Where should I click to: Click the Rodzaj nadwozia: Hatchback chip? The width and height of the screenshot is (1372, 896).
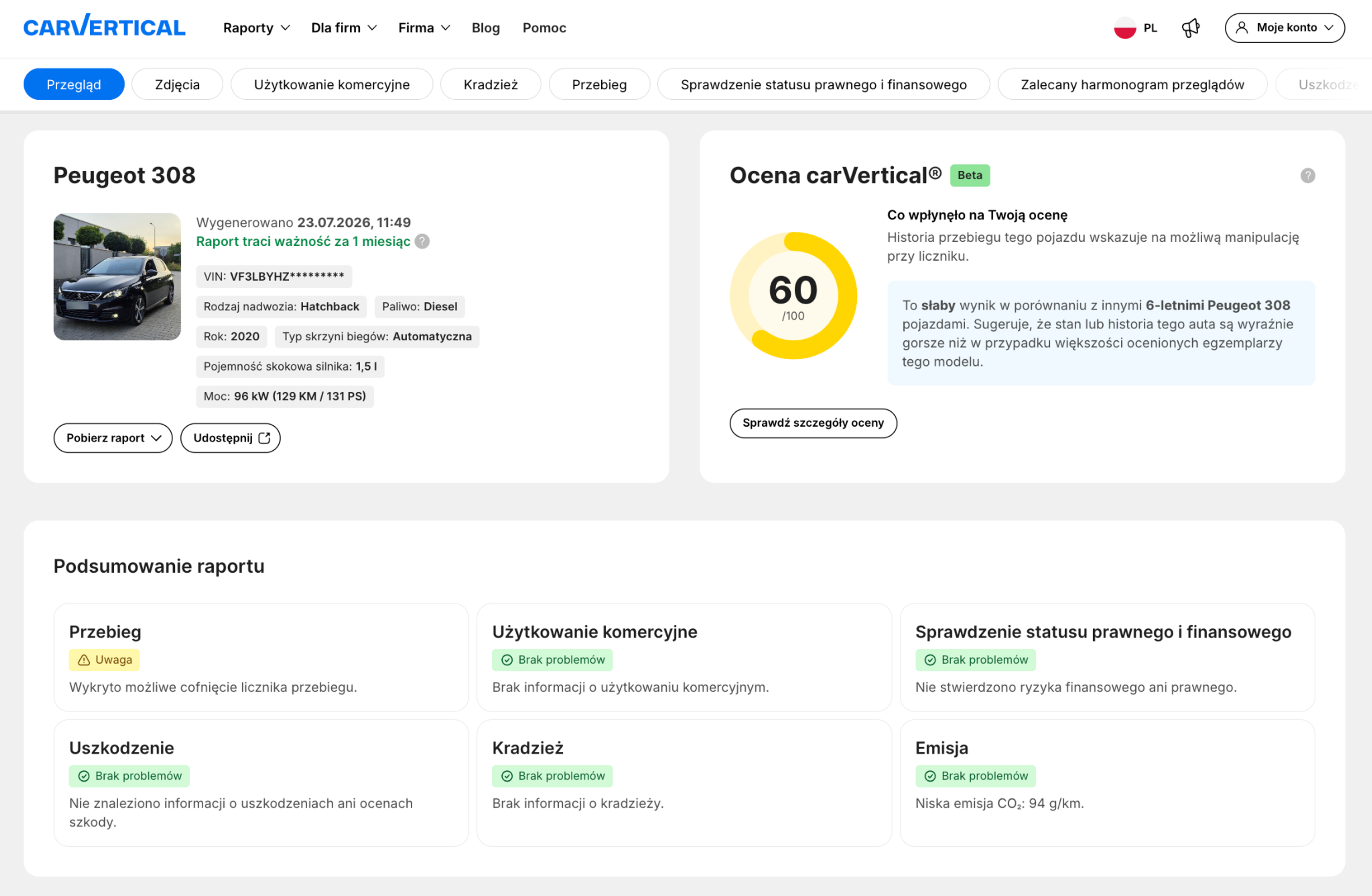coord(281,306)
